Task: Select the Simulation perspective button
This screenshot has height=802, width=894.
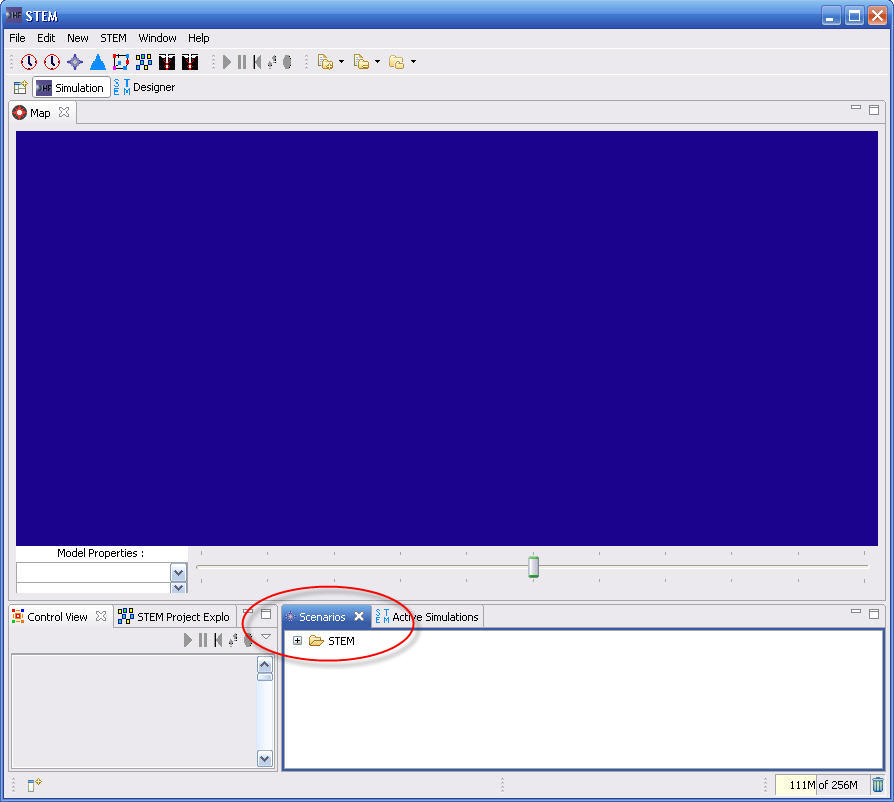Action: (x=70, y=88)
